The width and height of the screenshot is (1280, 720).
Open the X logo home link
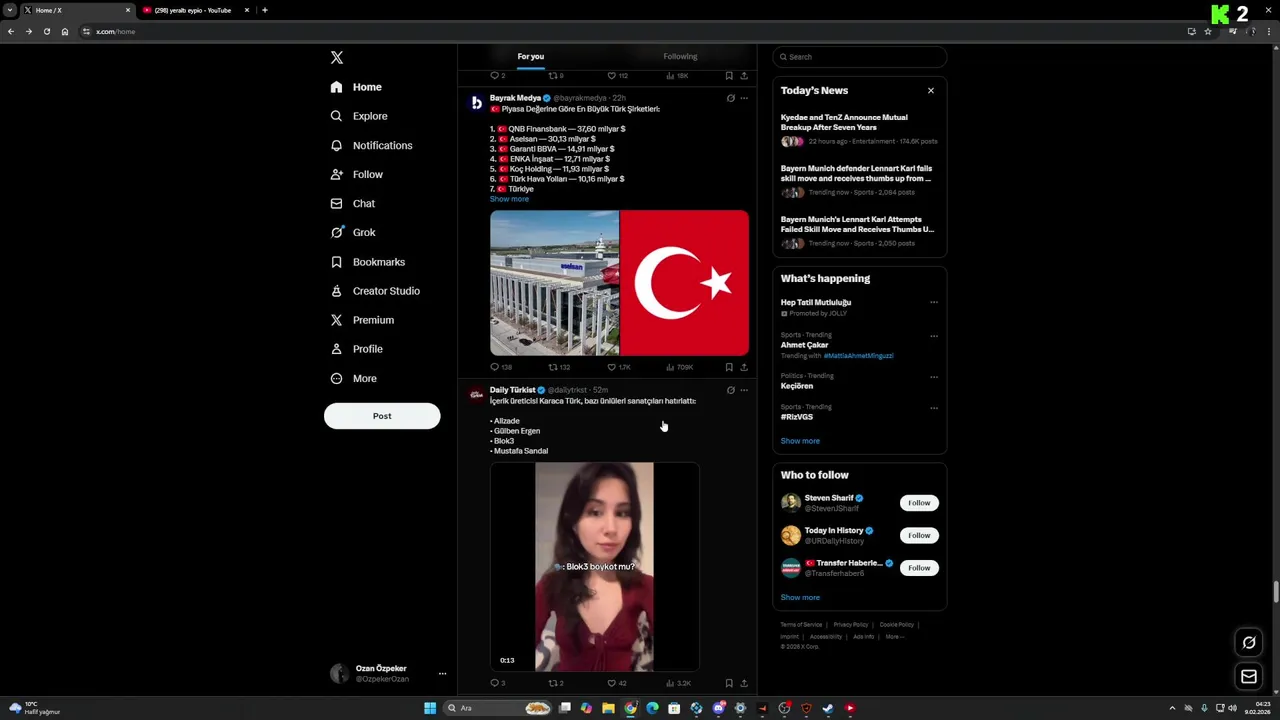(x=337, y=58)
